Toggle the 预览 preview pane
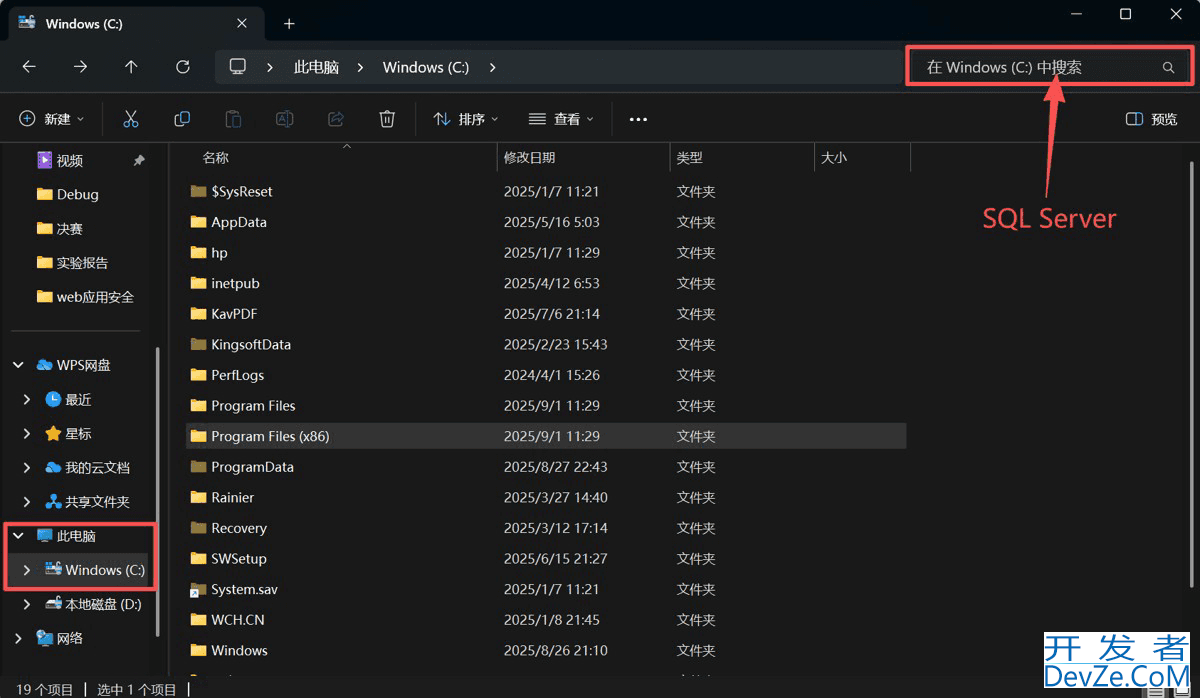The height and width of the screenshot is (698, 1200). 1150,118
